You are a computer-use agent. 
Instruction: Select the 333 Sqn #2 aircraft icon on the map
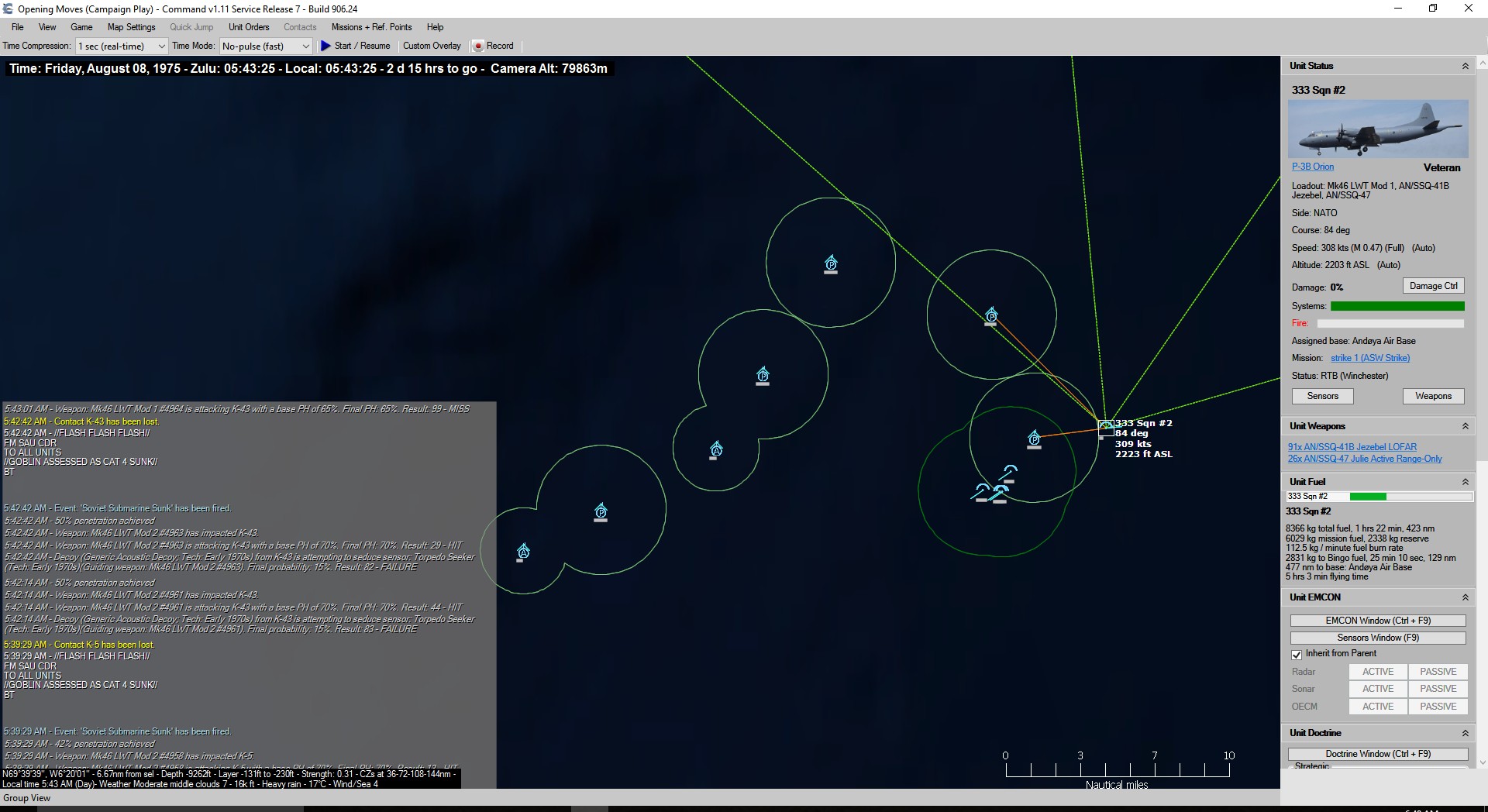(x=1106, y=426)
